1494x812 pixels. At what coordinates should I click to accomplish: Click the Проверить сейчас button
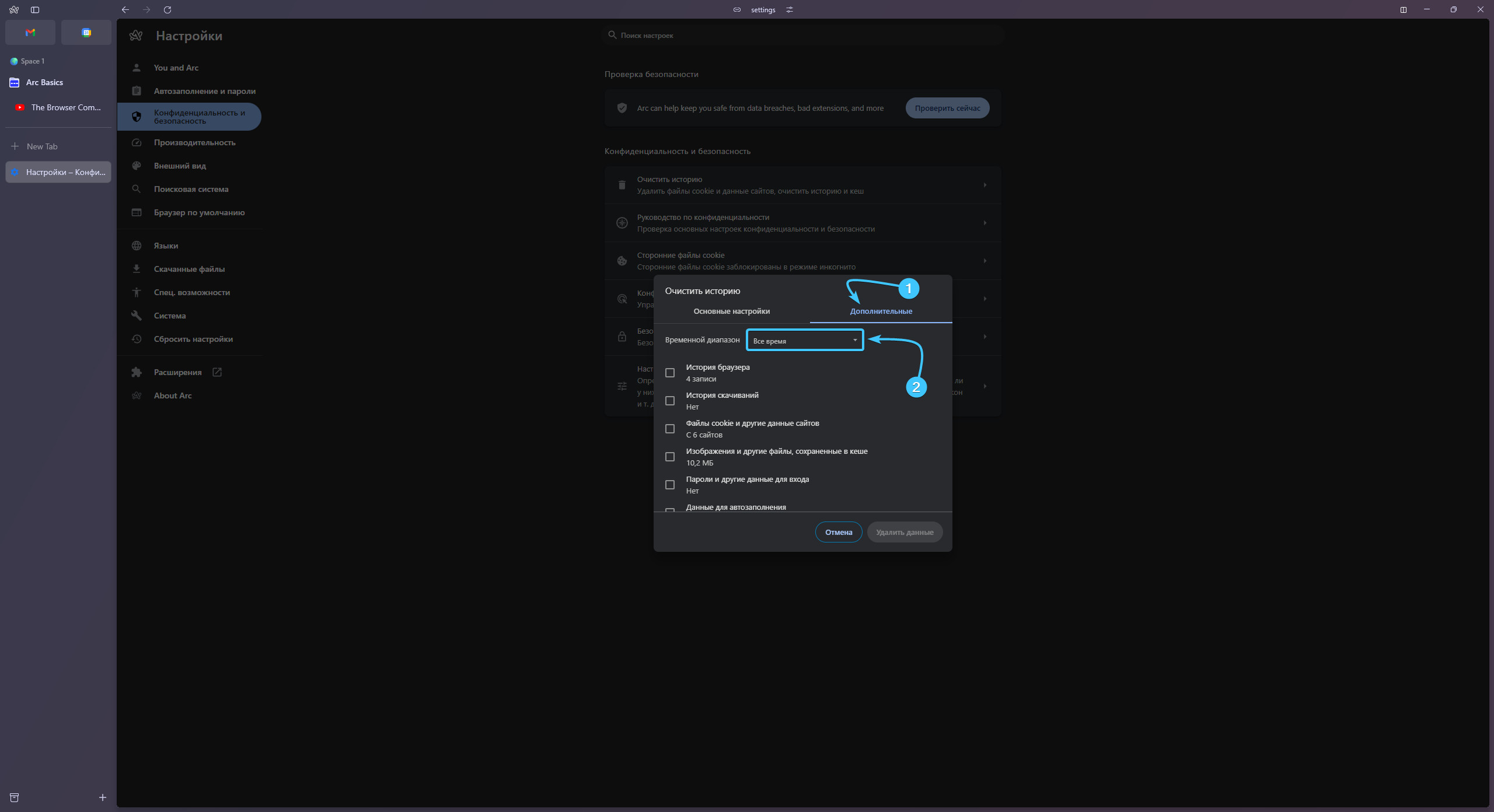coord(947,108)
